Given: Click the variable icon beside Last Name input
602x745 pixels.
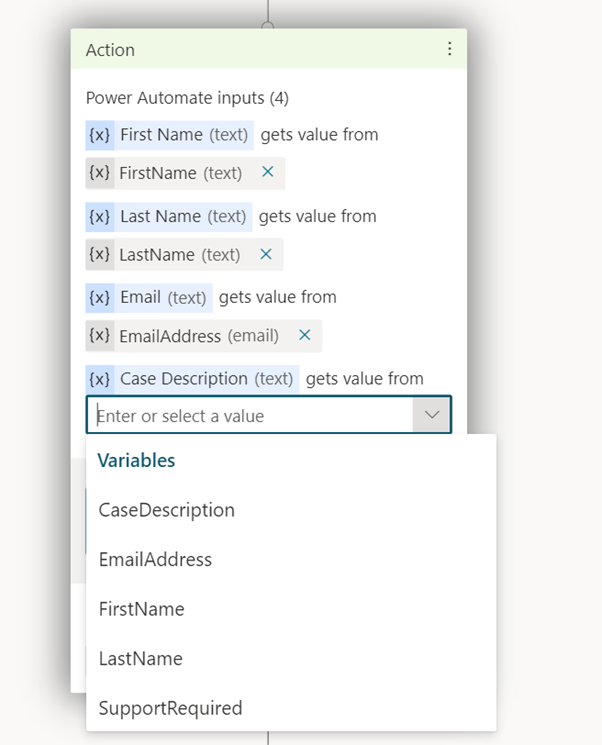Looking at the screenshot, I should [x=100, y=217].
